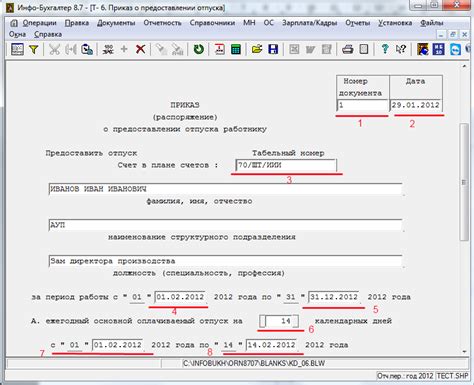474x385 pixels.
Task: Minimize the inner document window
Action: [x=441, y=35]
